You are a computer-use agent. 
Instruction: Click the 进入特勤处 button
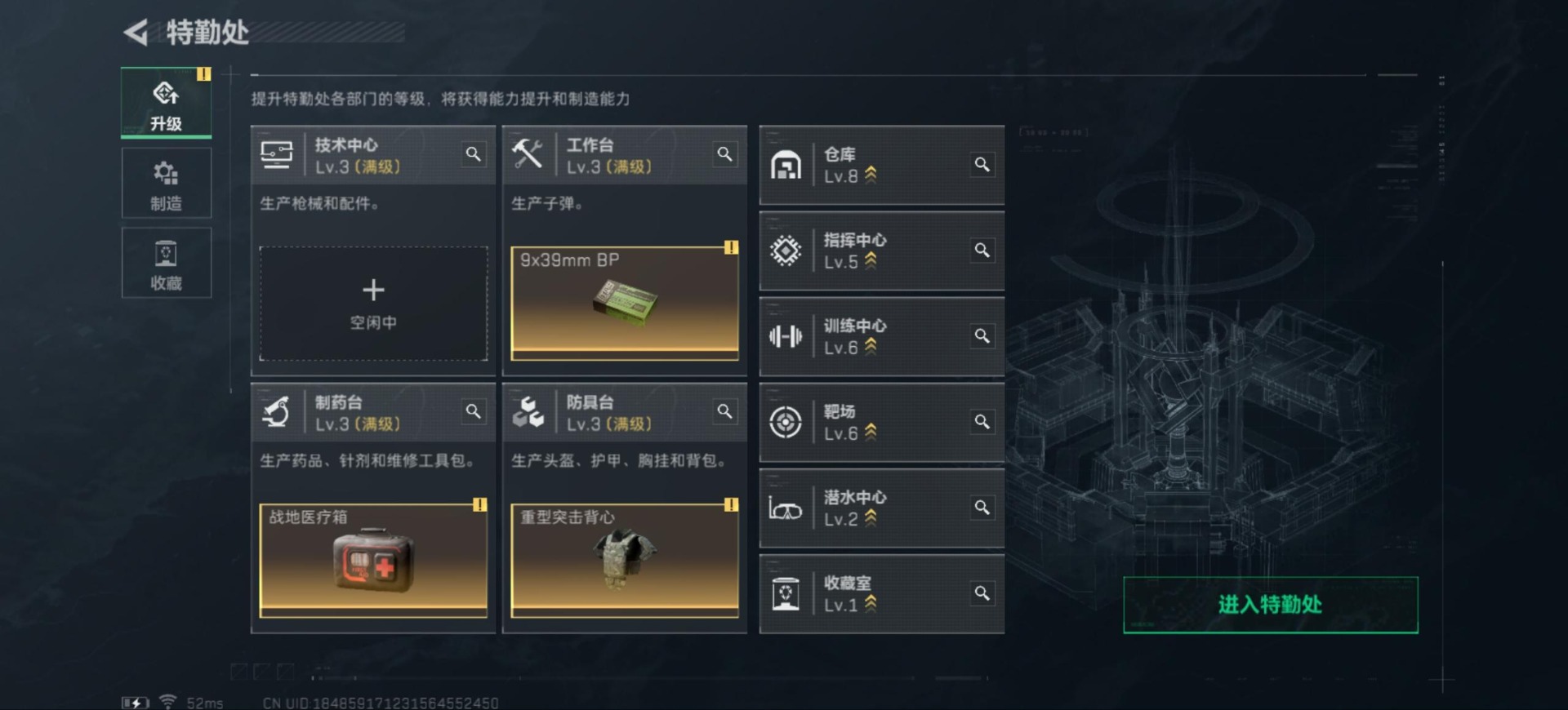(x=1270, y=605)
